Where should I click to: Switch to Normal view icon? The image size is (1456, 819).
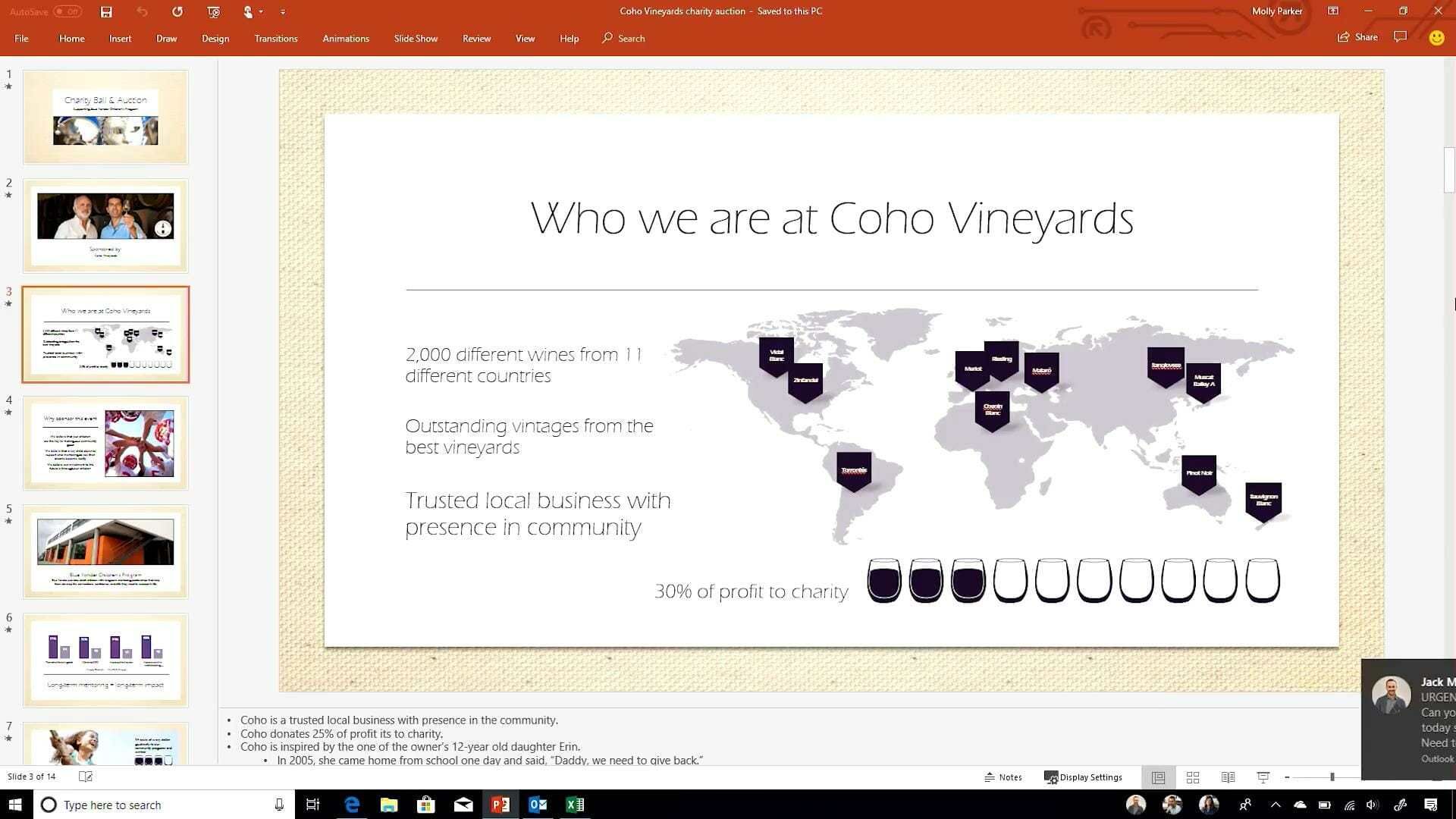click(x=1158, y=777)
